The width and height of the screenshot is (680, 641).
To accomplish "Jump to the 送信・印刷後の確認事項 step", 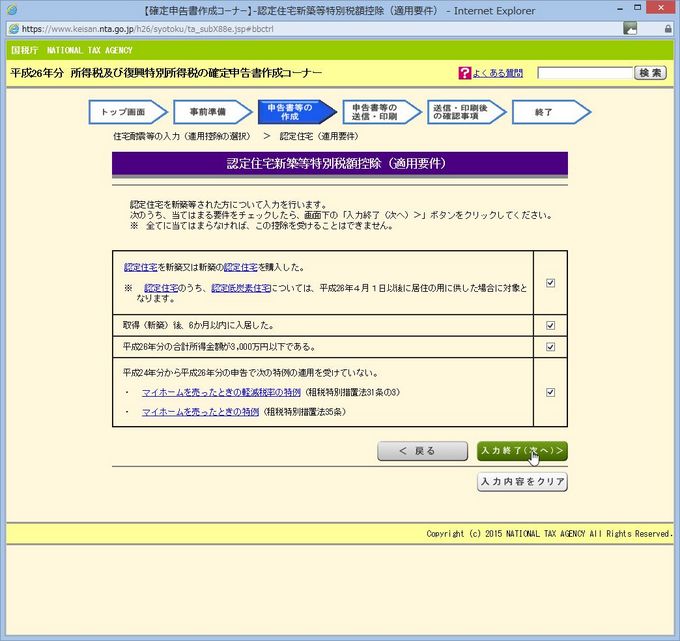I will (x=461, y=112).
